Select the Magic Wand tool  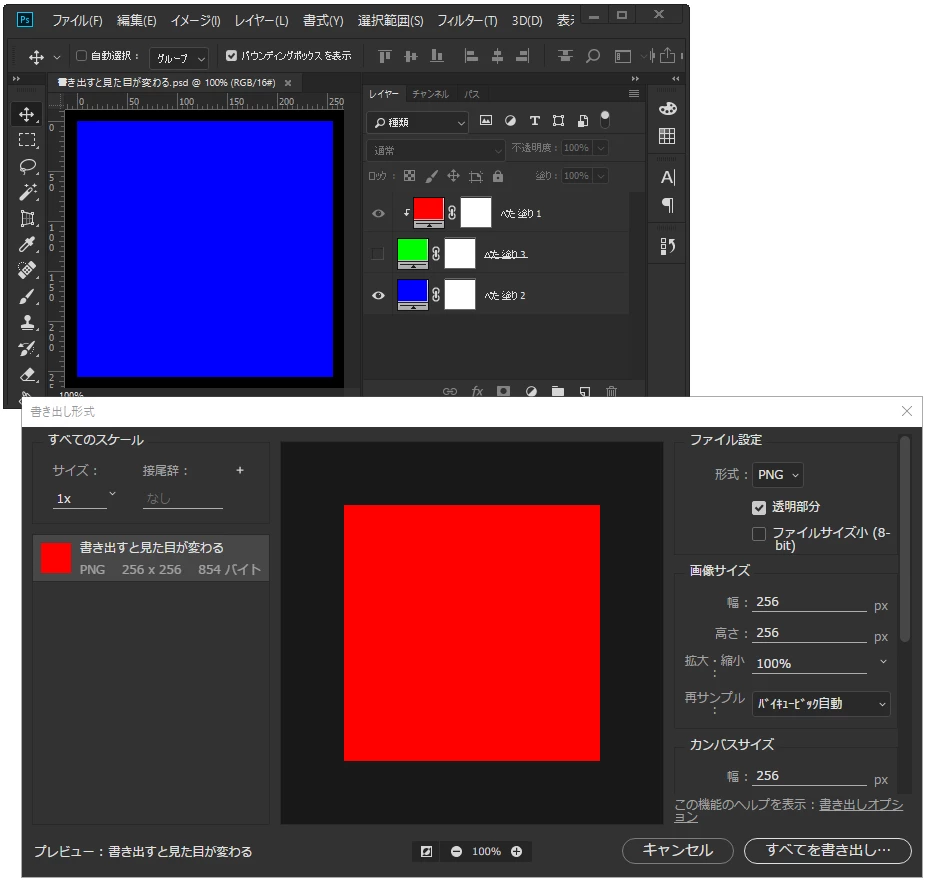(x=27, y=192)
